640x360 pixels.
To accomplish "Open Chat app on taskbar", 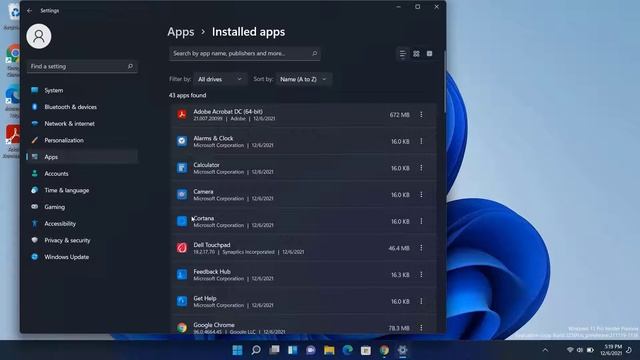I will [311, 350].
